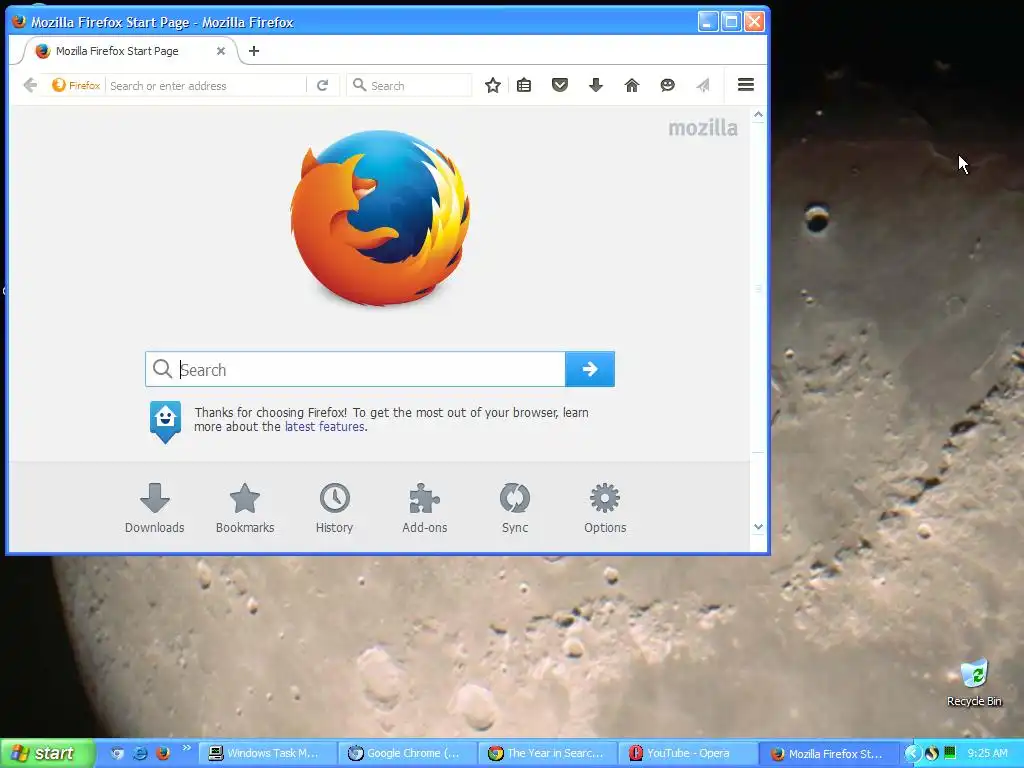The image size is (1024, 768).
Task: Expand quick launch overflow chevron
Action: 187,748
